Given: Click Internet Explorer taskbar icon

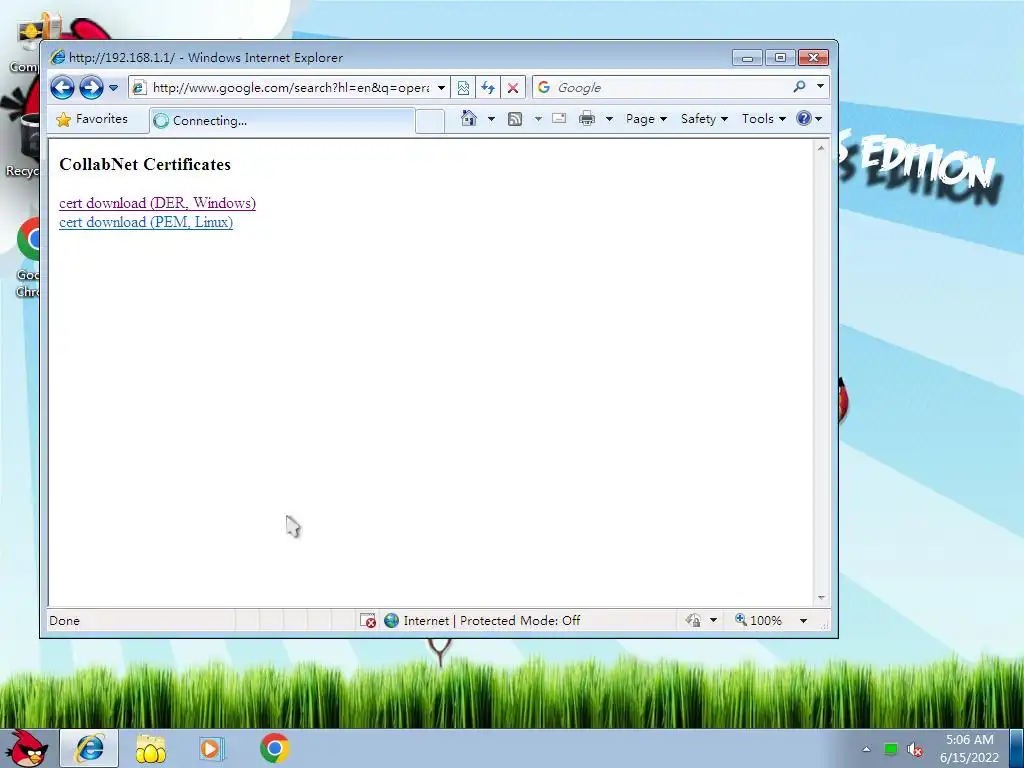Looking at the screenshot, I should tap(89, 748).
